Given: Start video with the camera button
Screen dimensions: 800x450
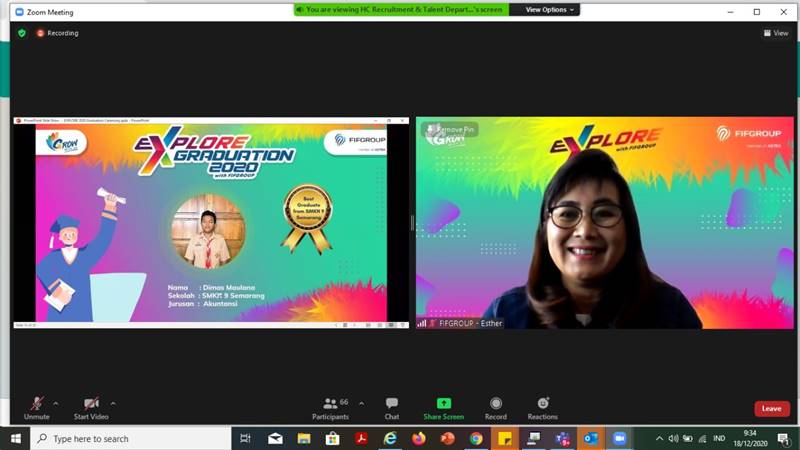Looking at the screenshot, I should 91,404.
